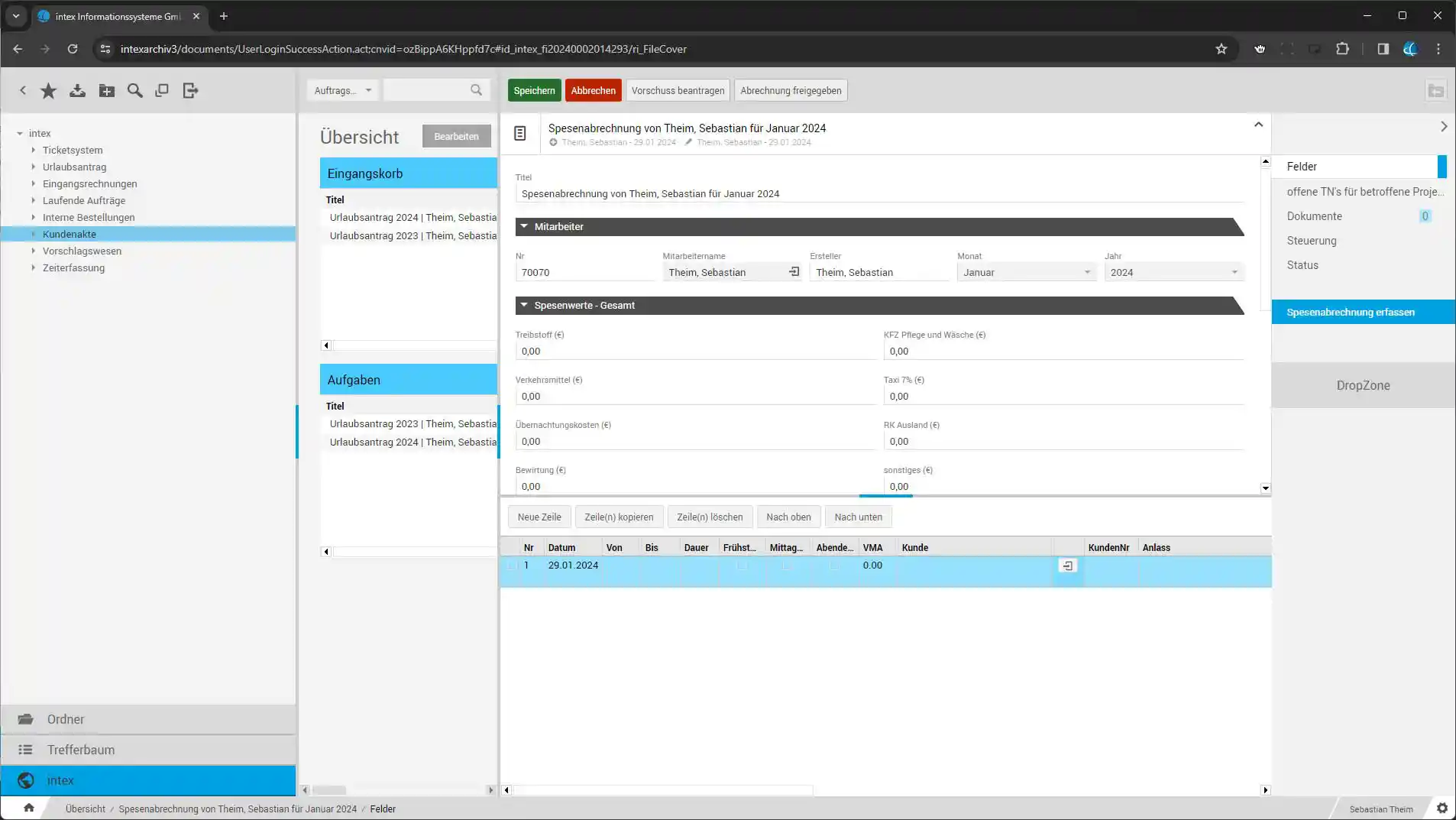Click the favorites star icon in sidebar toolbar
The width and height of the screenshot is (1456, 820).
point(48,91)
